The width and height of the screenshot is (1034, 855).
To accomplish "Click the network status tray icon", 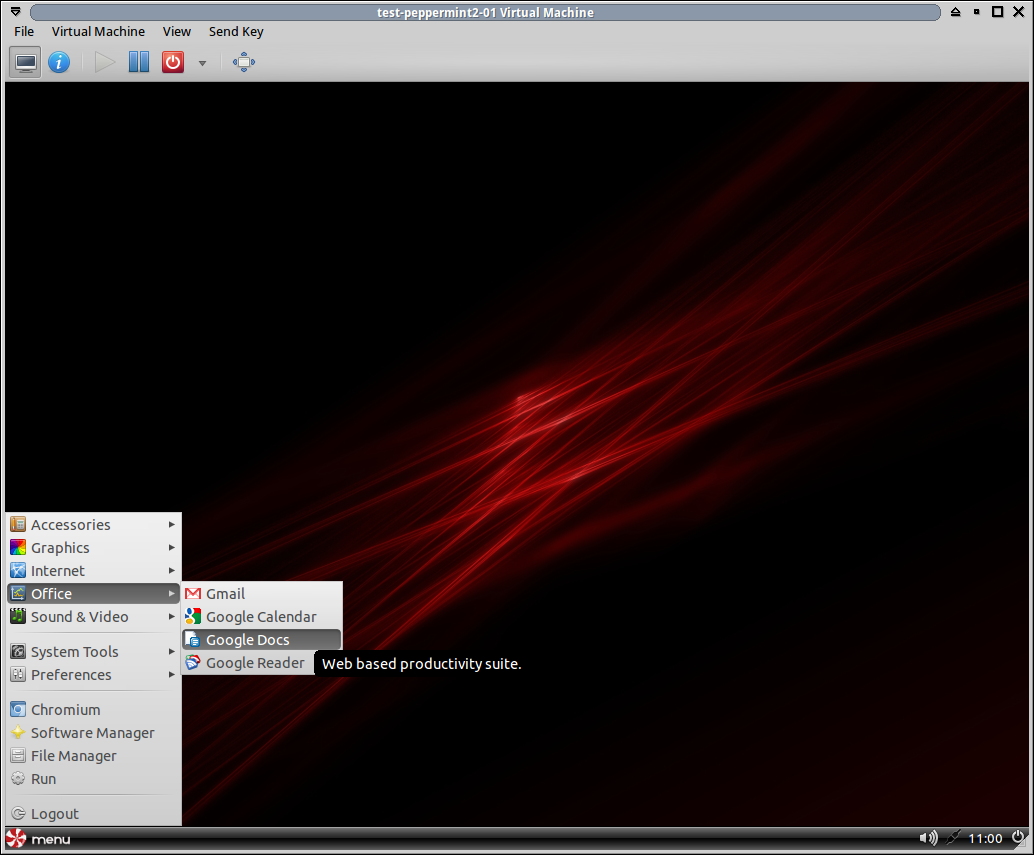I will pyautogui.click(x=953, y=839).
